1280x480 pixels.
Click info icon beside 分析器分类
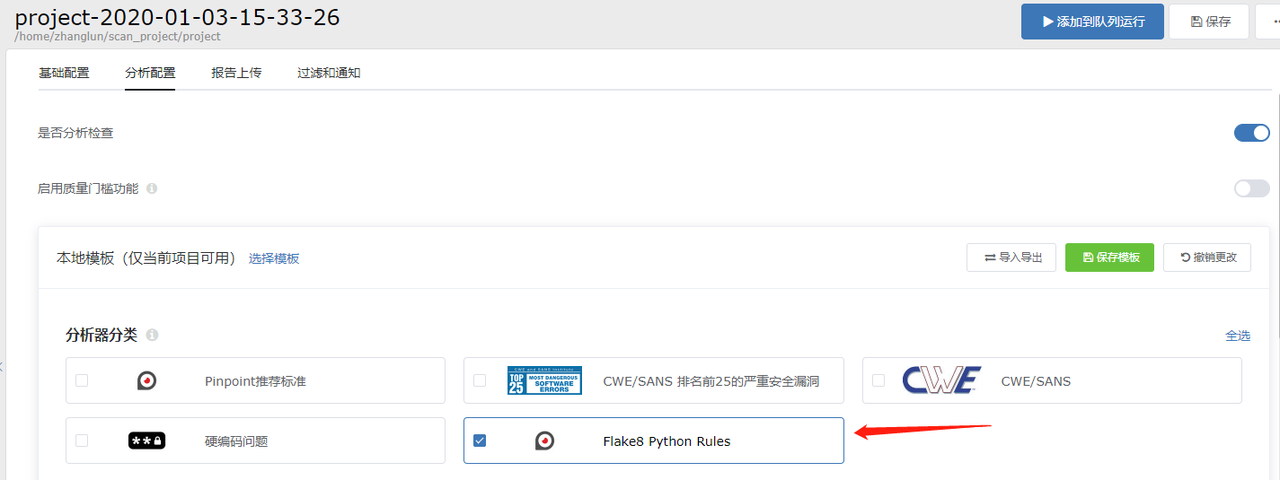click(x=152, y=335)
